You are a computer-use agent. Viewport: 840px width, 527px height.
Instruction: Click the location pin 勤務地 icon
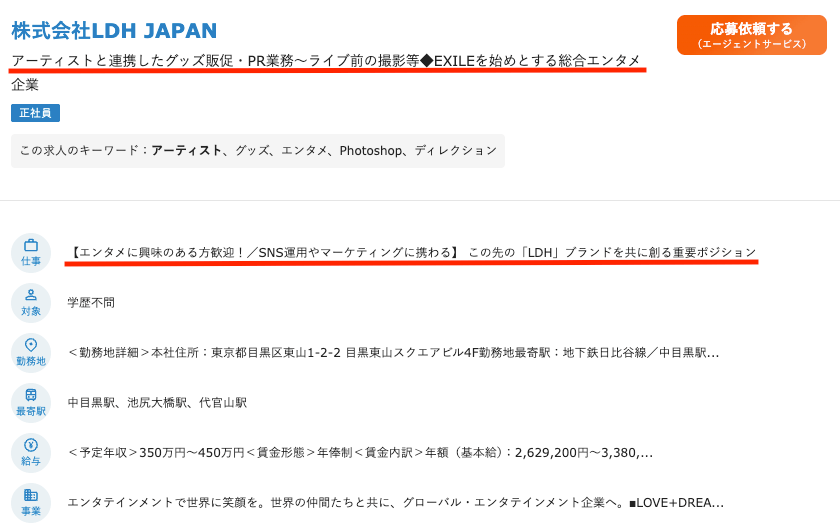pyautogui.click(x=31, y=353)
